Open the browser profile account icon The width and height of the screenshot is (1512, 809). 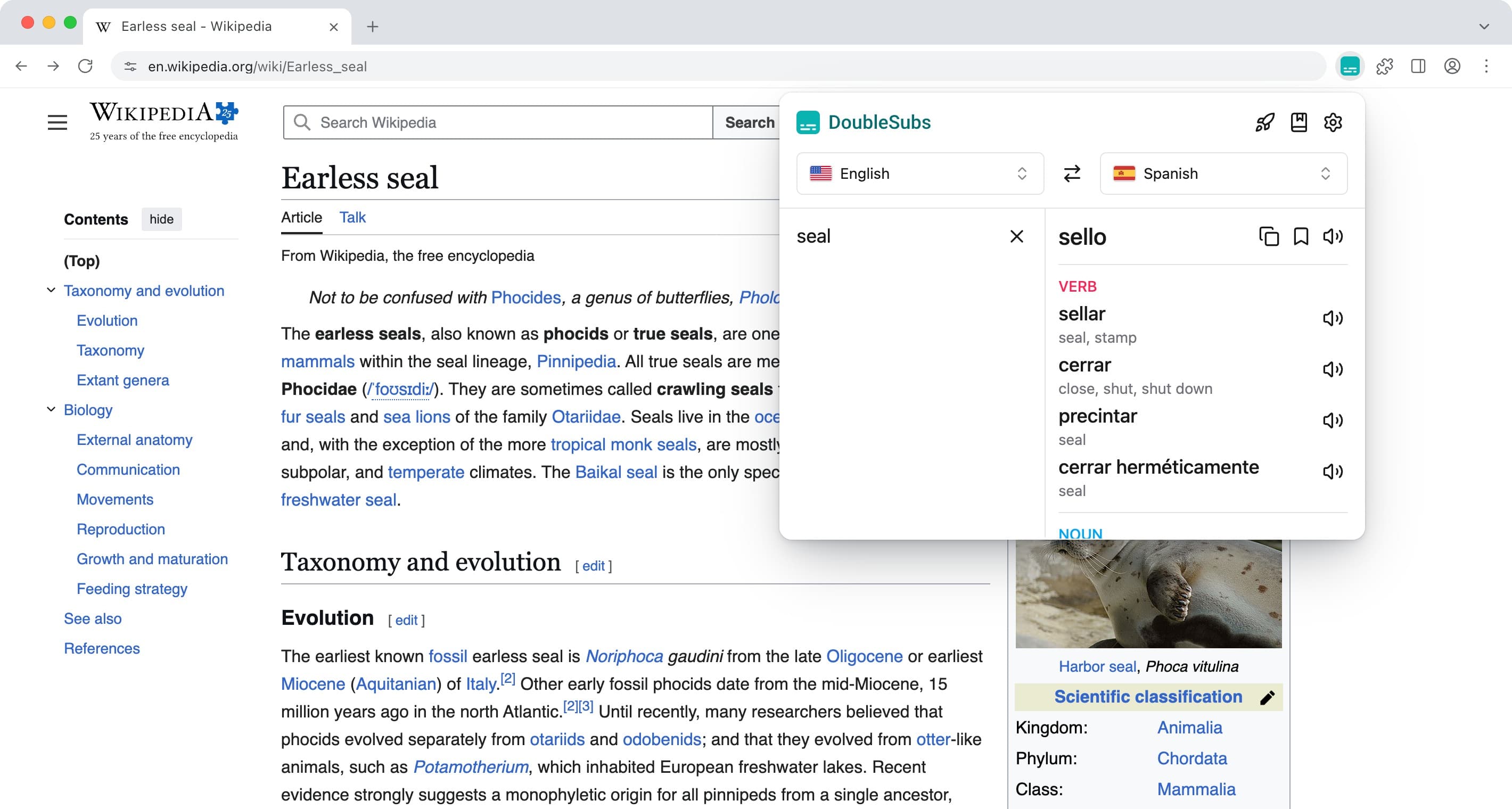point(1452,67)
